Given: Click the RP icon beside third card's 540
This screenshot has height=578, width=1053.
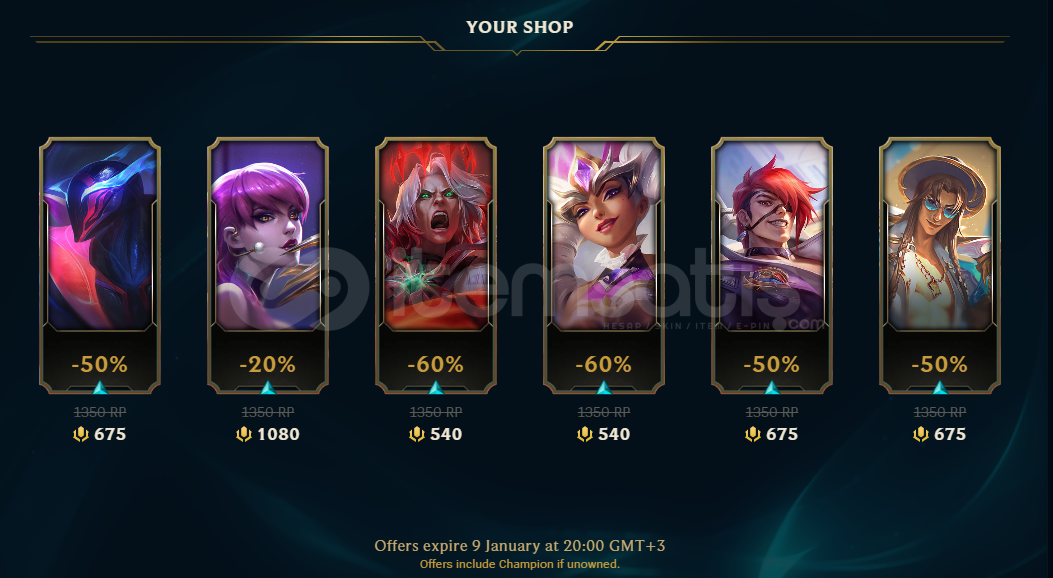Looking at the screenshot, I should tap(416, 434).
